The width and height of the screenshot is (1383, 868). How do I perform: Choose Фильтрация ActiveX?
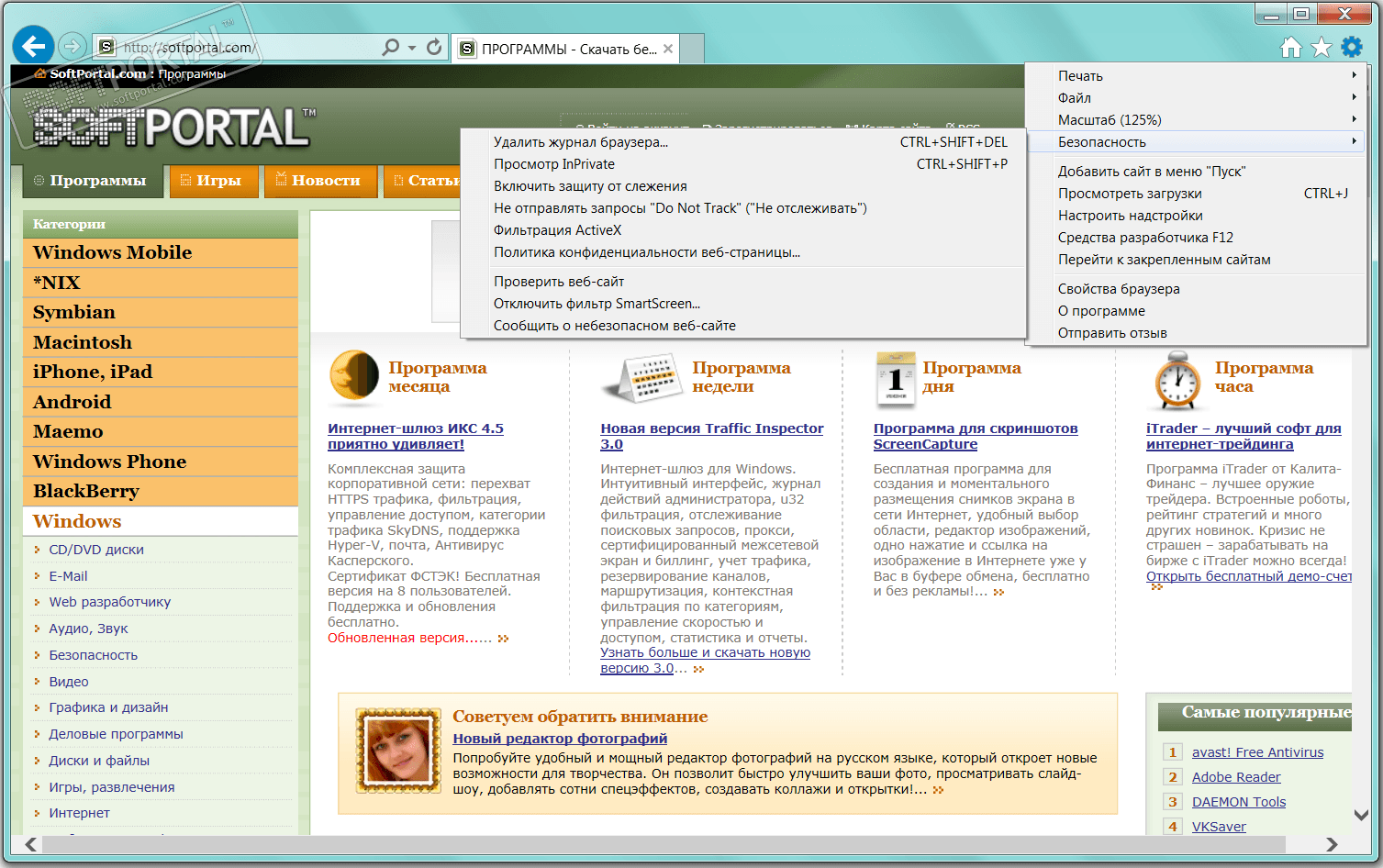[743, 229]
